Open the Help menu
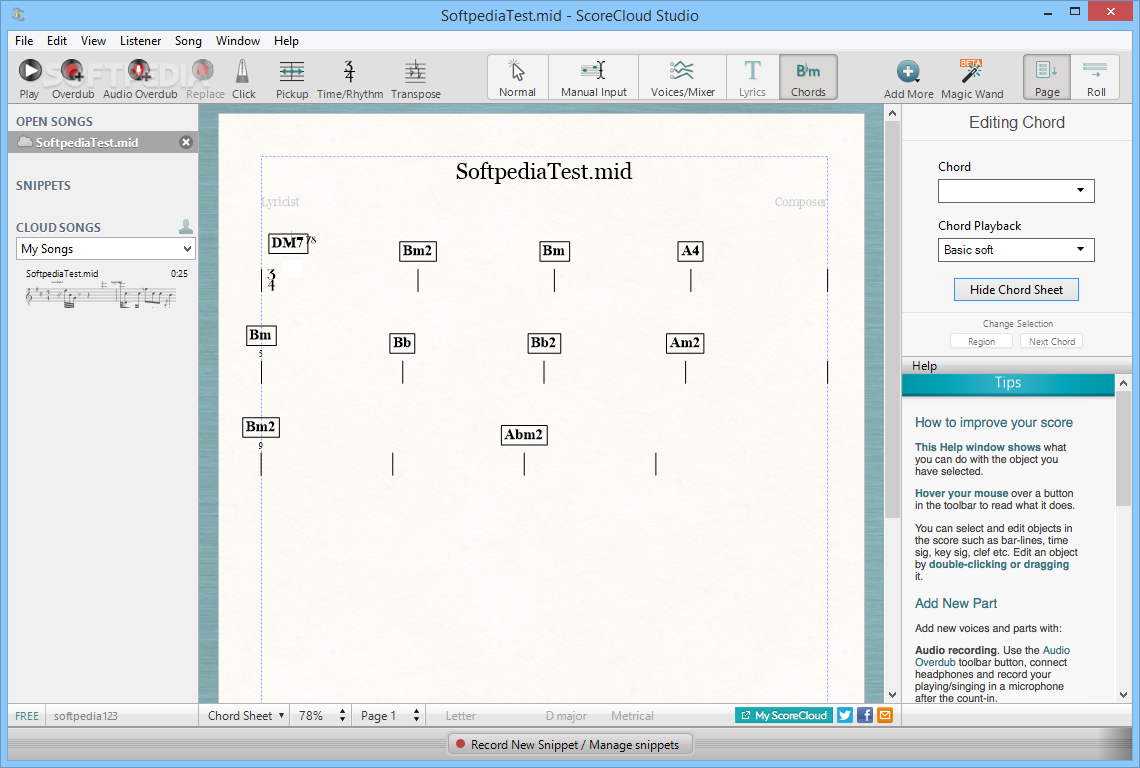The image size is (1140, 768). (286, 41)
